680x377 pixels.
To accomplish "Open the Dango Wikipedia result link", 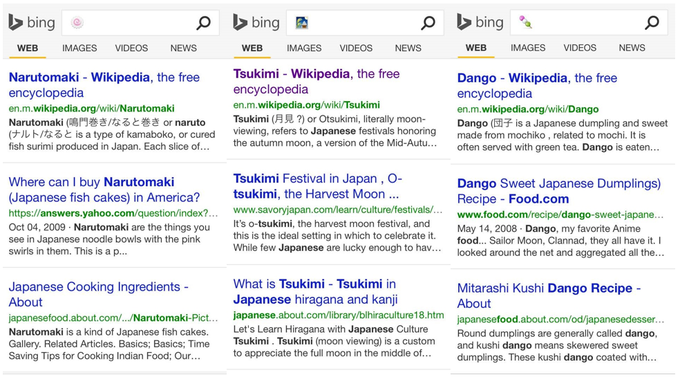I will [537, 86].
